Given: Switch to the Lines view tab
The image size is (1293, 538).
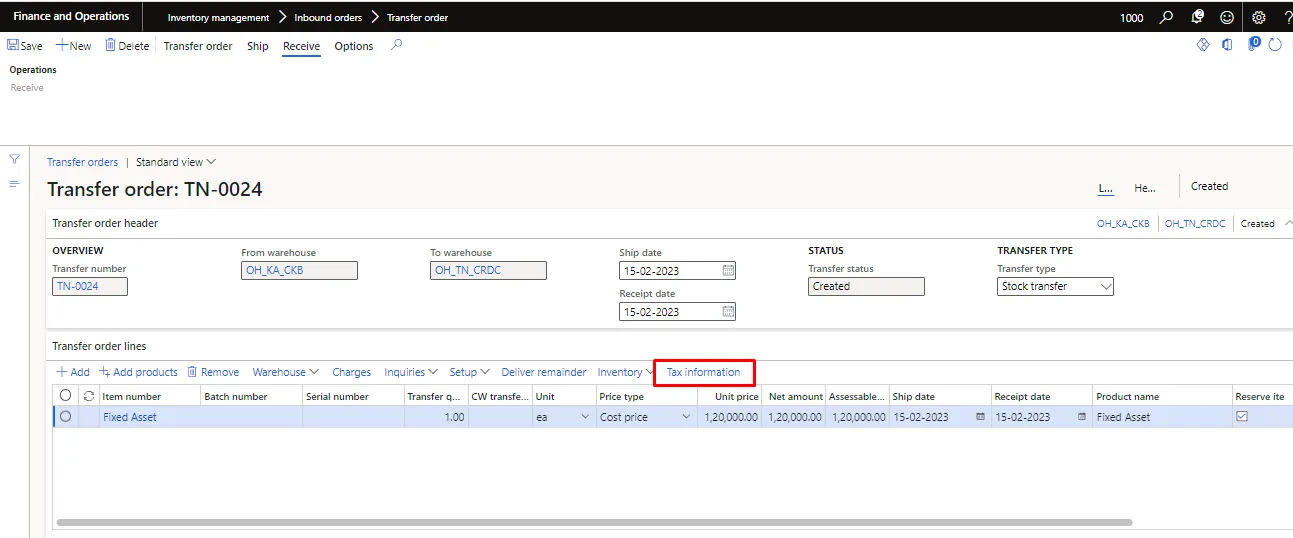Looking at the screenshot, I should pos(1106,187).
